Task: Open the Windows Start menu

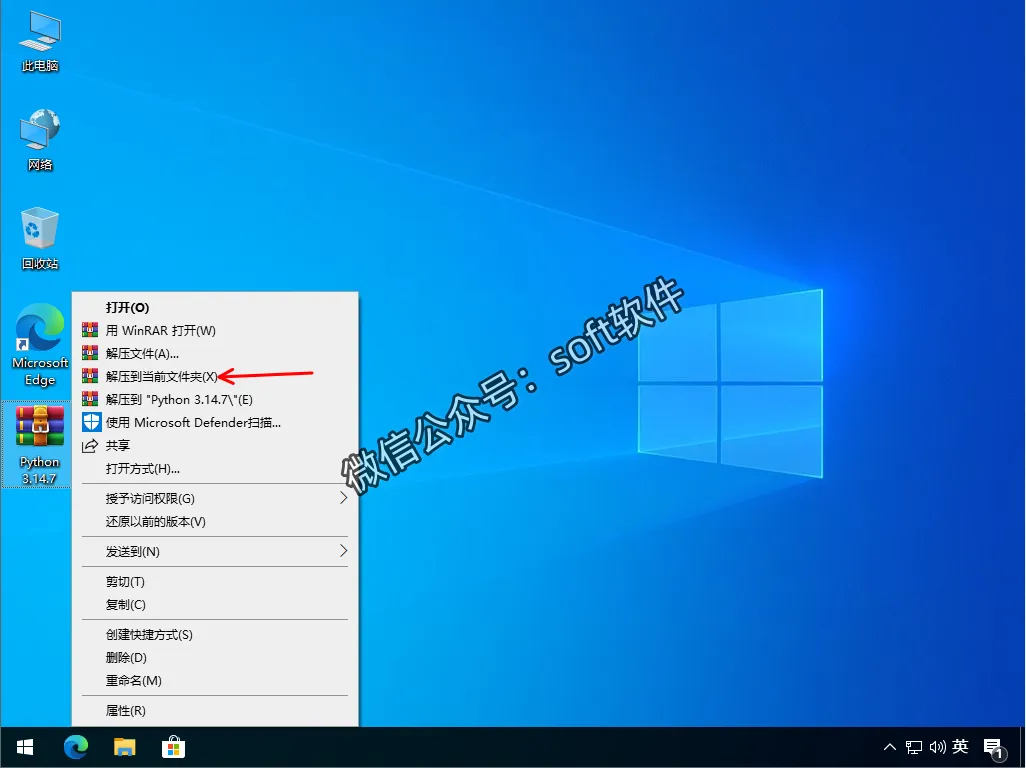Action: [x=26, y=747]
